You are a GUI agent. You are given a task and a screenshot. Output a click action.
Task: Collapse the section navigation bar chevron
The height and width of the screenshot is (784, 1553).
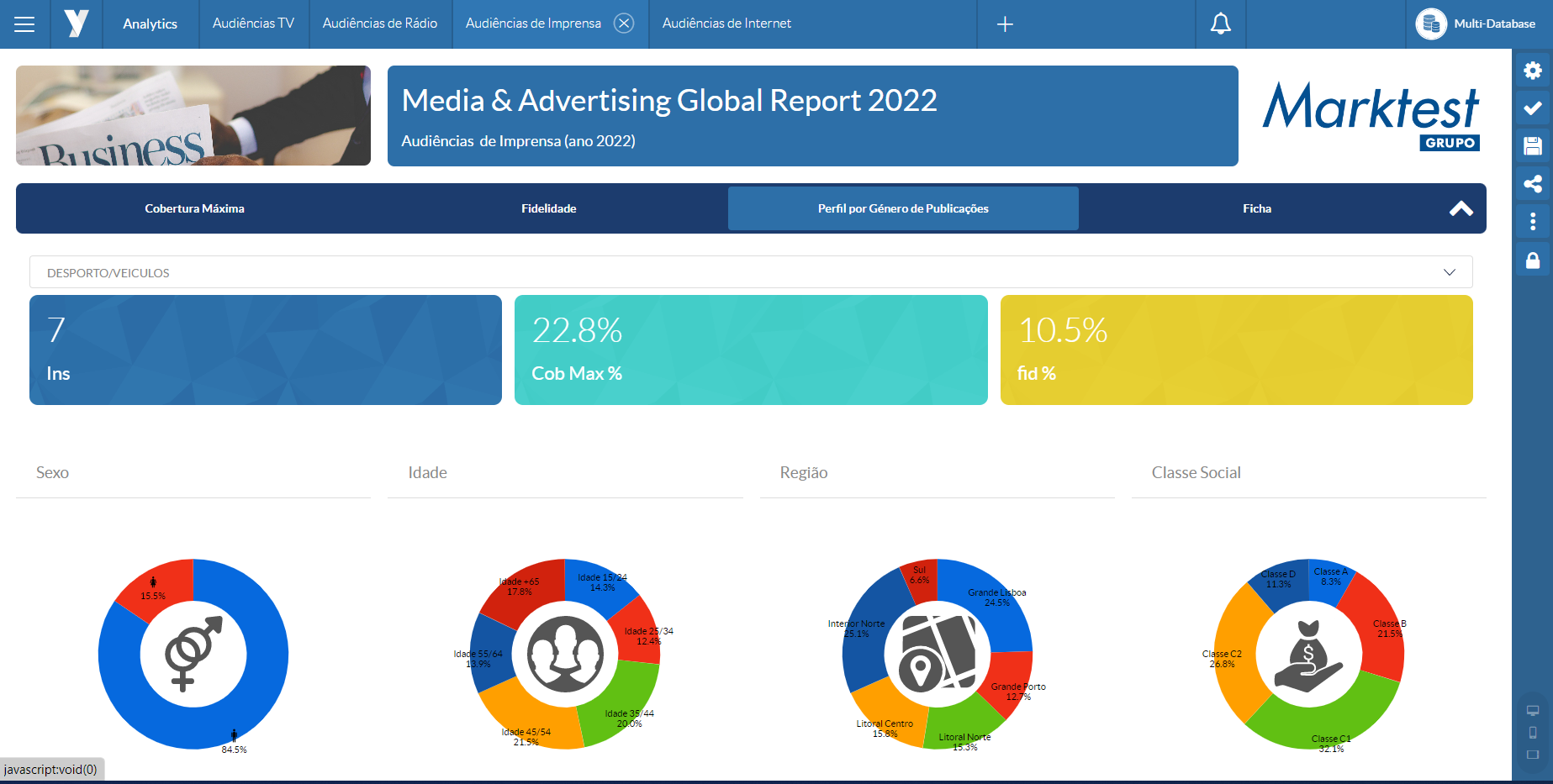pos(1461,209)
